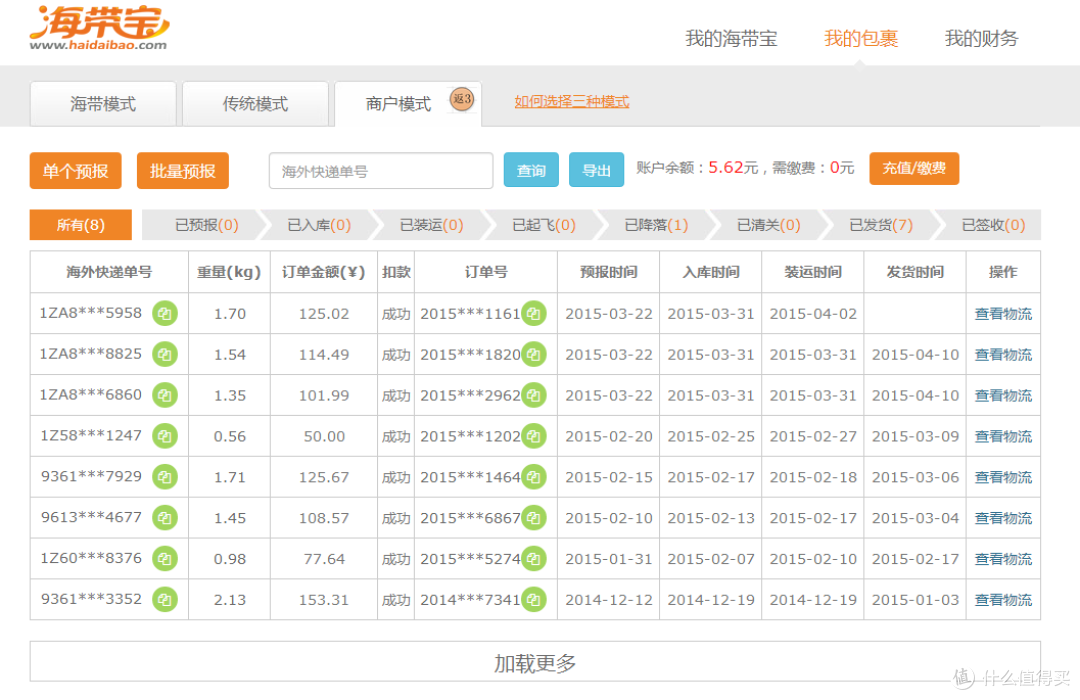Select the 已发货(7) status filter
Screen dimensions: 1080x700
point(880,225)
